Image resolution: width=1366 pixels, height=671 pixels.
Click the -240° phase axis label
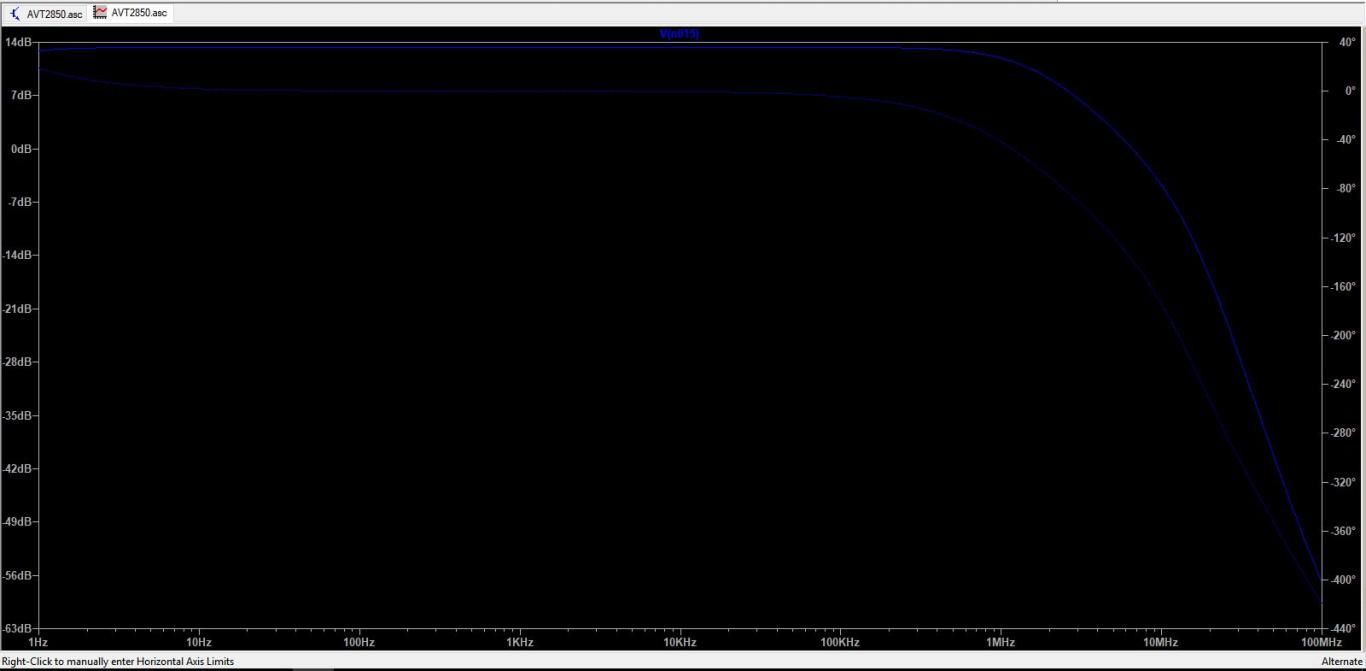1344,384
